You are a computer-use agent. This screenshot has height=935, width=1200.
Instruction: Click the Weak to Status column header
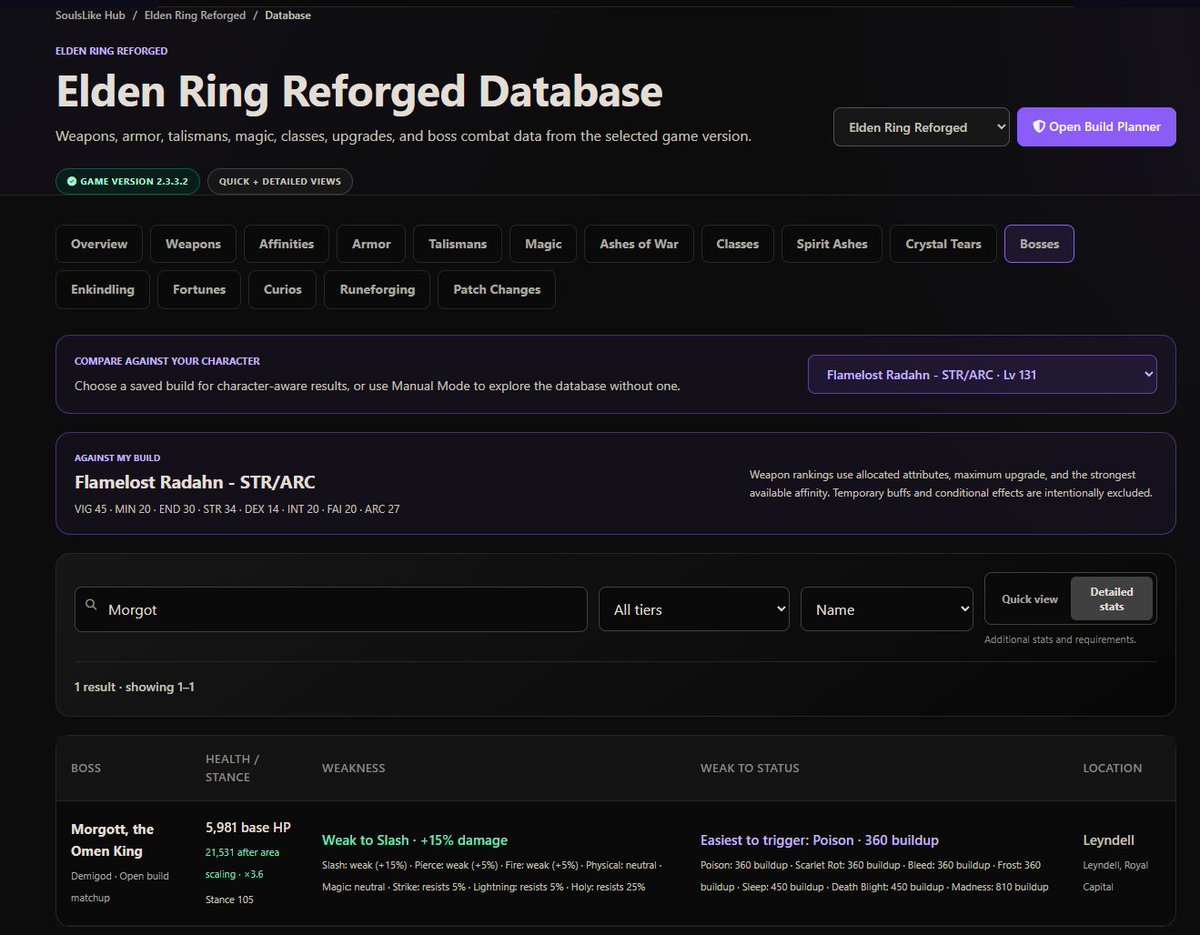750,768
